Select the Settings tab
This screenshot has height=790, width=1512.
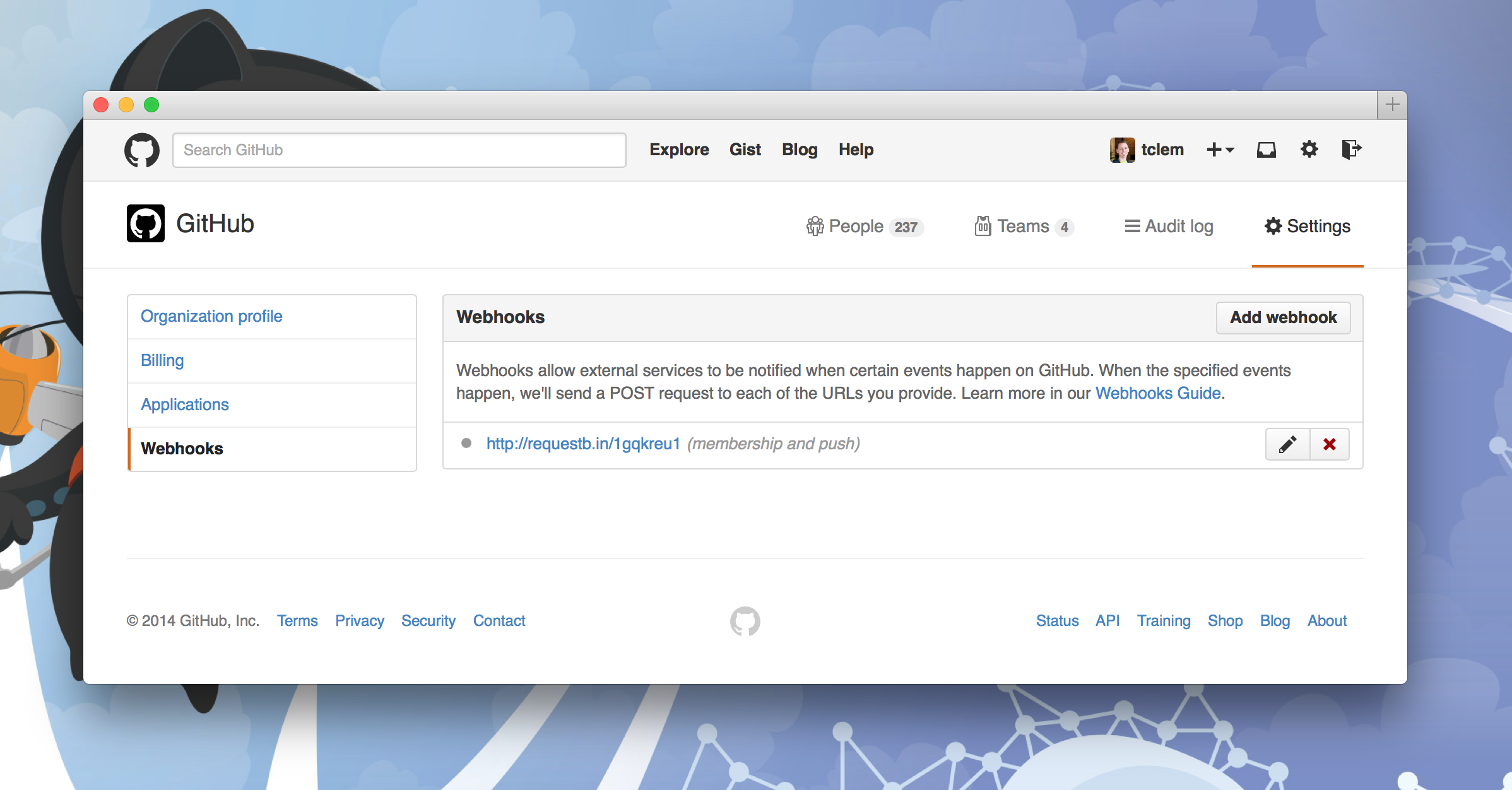pyautogui.click(x=1308, y=227)
